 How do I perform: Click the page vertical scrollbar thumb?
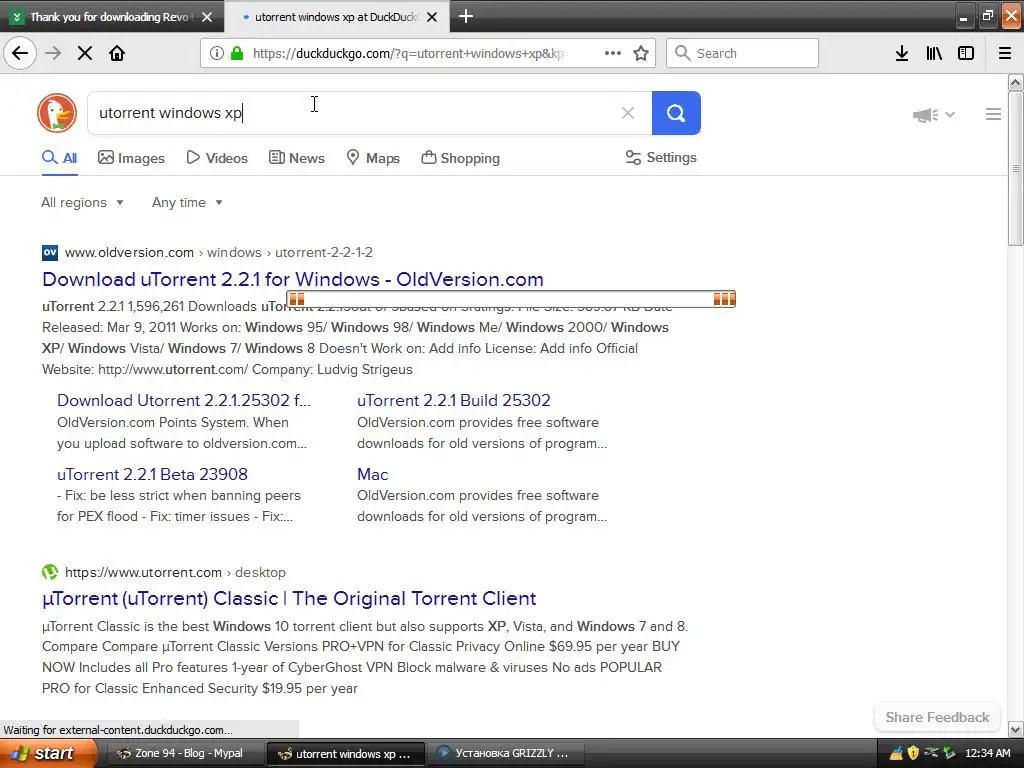(1015, 168)
